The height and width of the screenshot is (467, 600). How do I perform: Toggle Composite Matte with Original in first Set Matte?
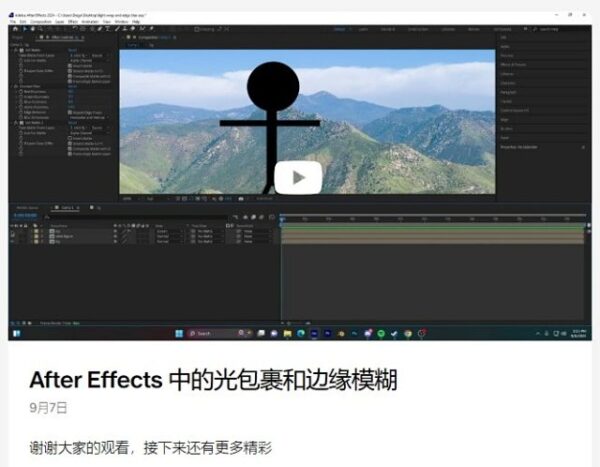coord(70,76)
